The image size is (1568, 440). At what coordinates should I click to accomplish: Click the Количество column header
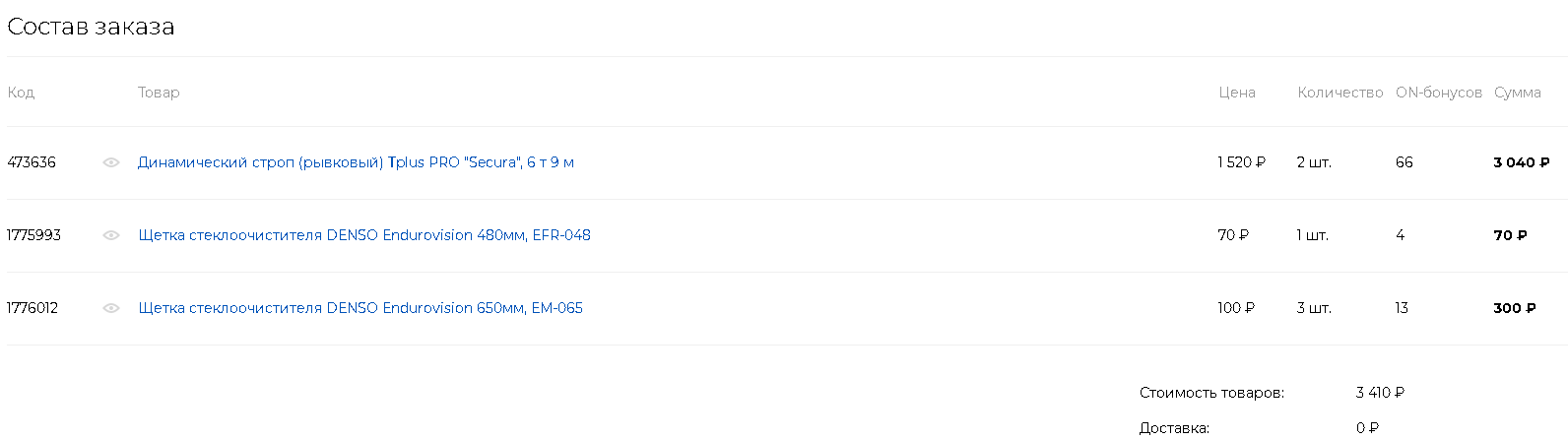coord(1340,93)
